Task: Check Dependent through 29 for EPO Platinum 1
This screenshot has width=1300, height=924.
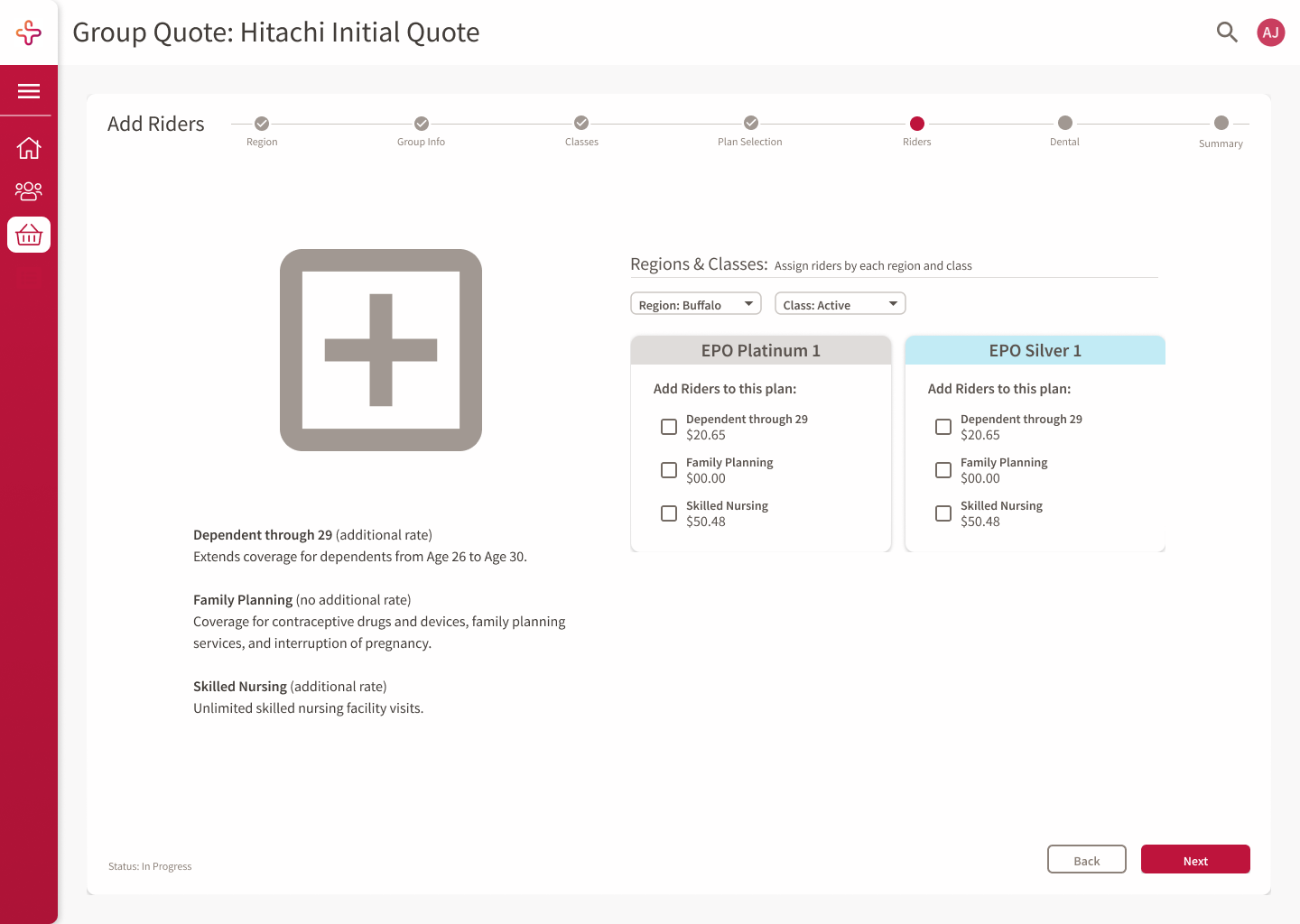Action: [x=669, y=427]
